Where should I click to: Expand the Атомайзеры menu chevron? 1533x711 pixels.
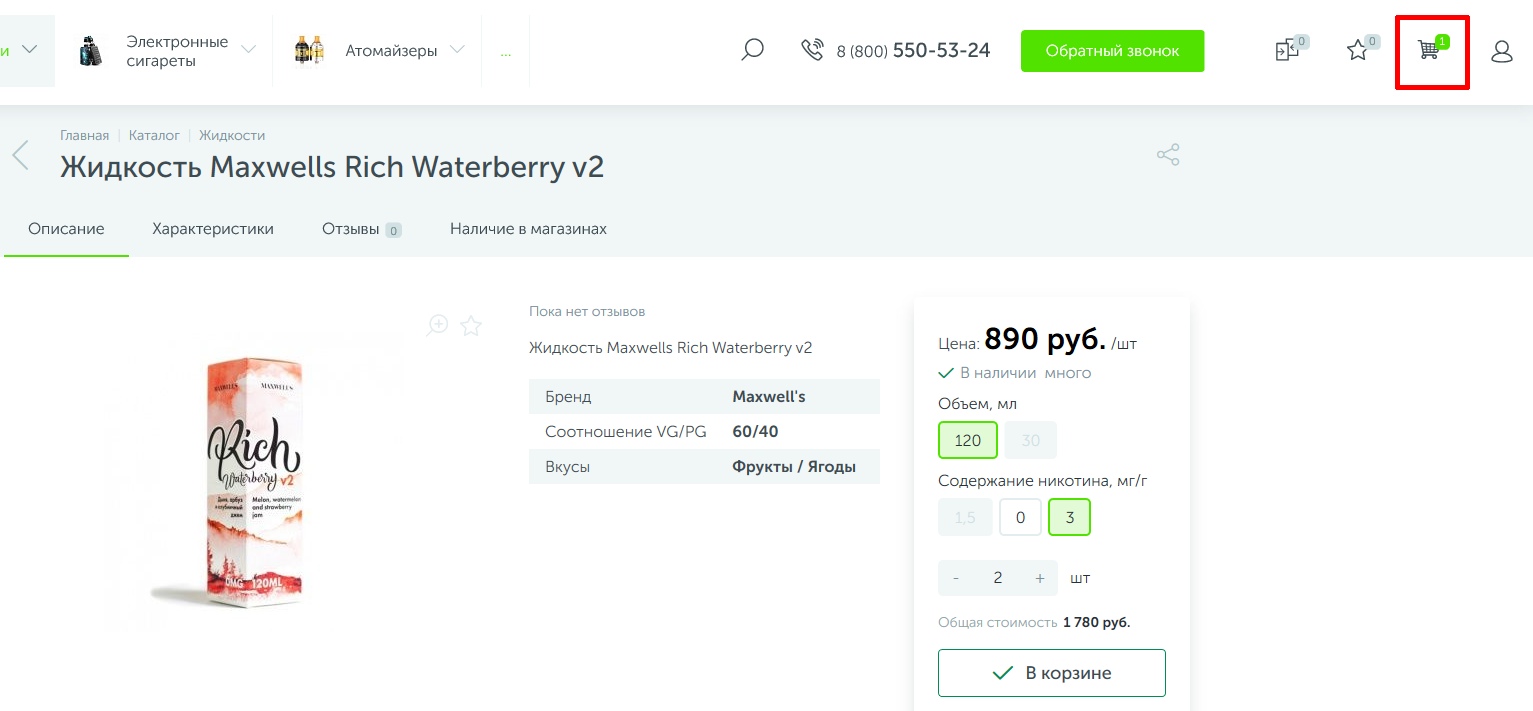point(457,50)
